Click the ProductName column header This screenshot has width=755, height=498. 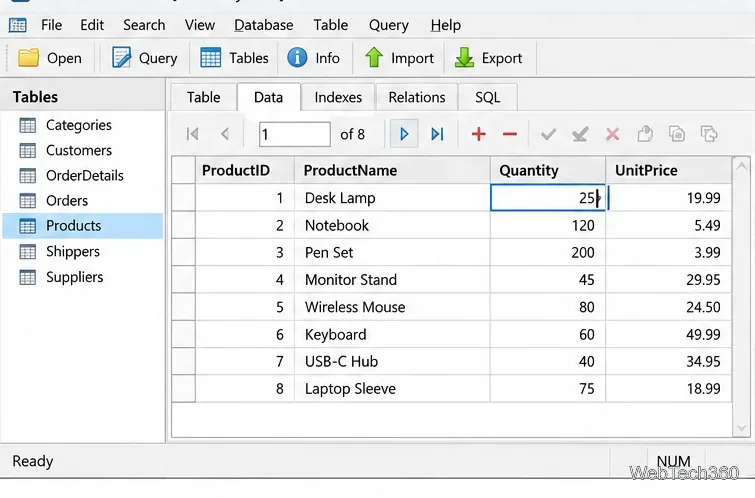coord(392,170)
